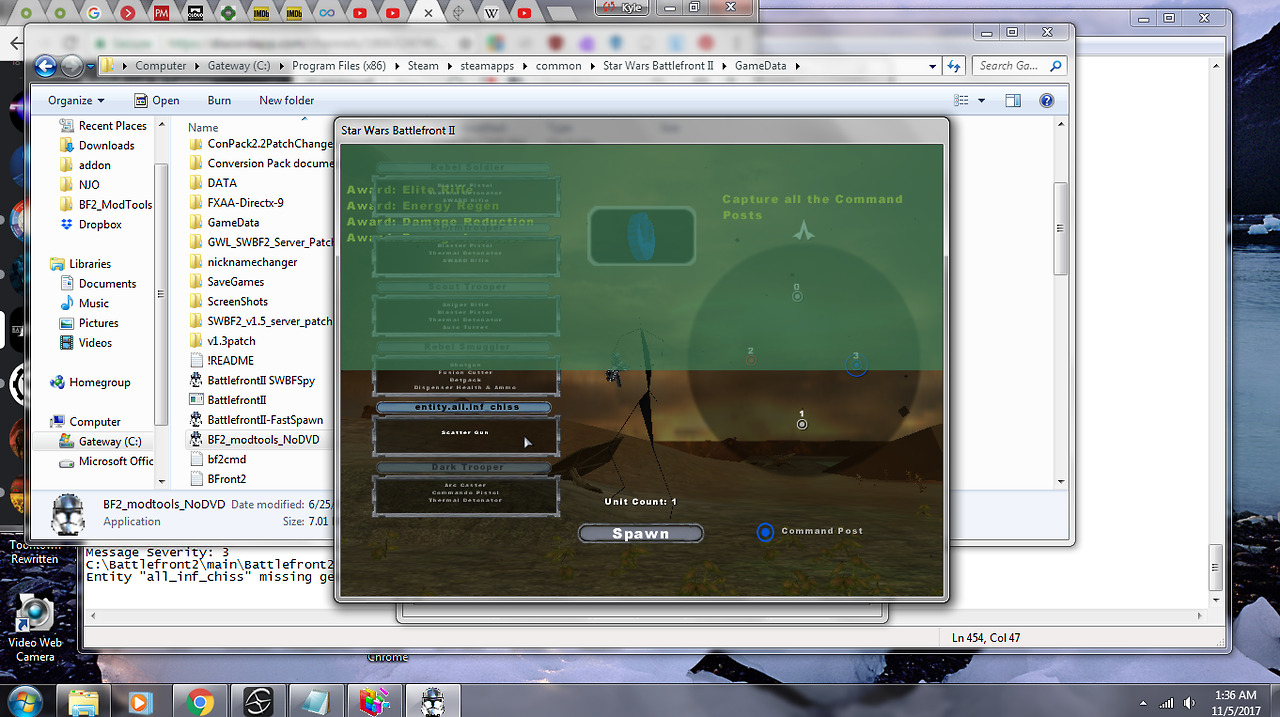Select the FXAA-Directx-9 folder
The width and height of the screenshot is (1280, 717).
[236, 203]
